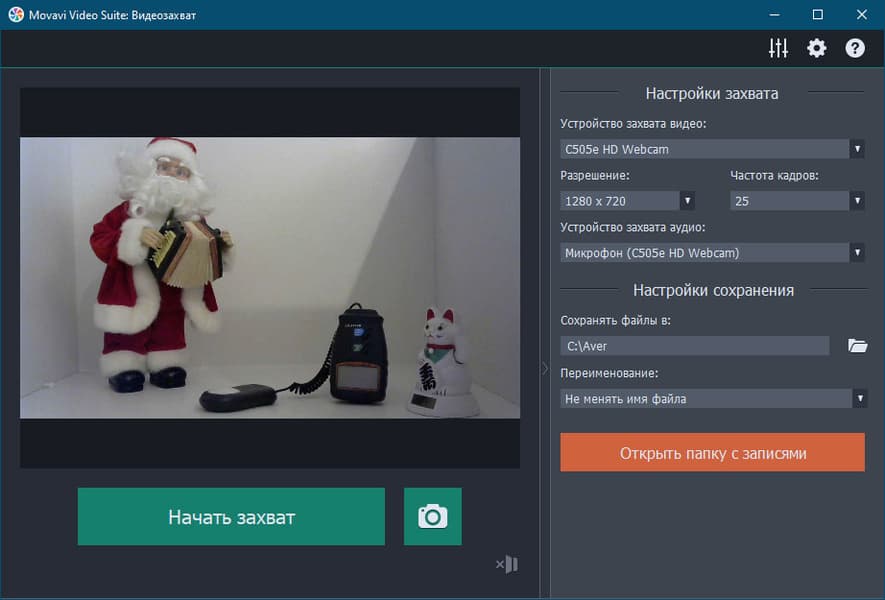
Task: Expand the frame rate 25 dropdown
Action: pos(797,201)
